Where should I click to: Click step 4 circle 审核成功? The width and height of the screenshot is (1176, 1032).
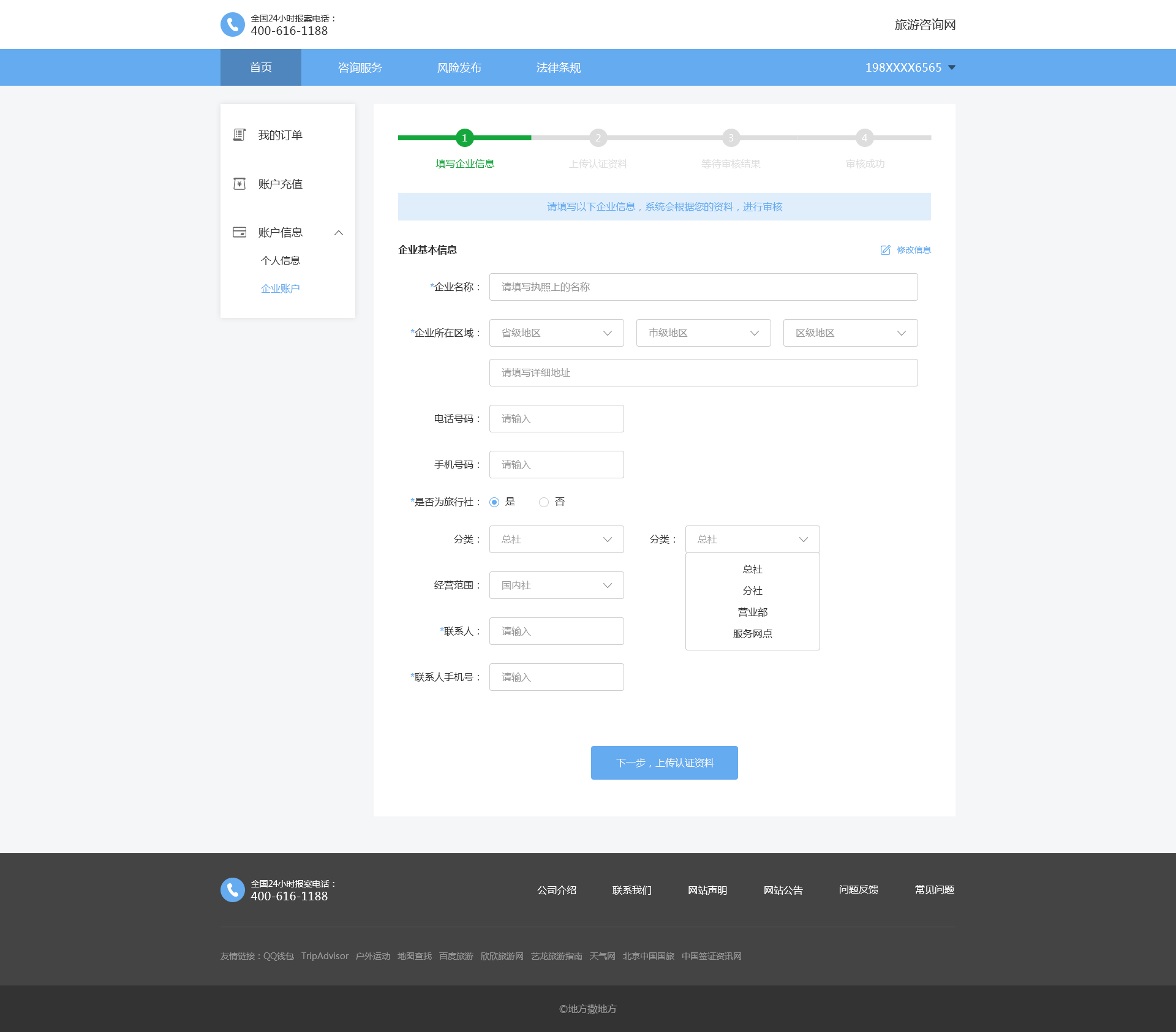coord(864,138)
